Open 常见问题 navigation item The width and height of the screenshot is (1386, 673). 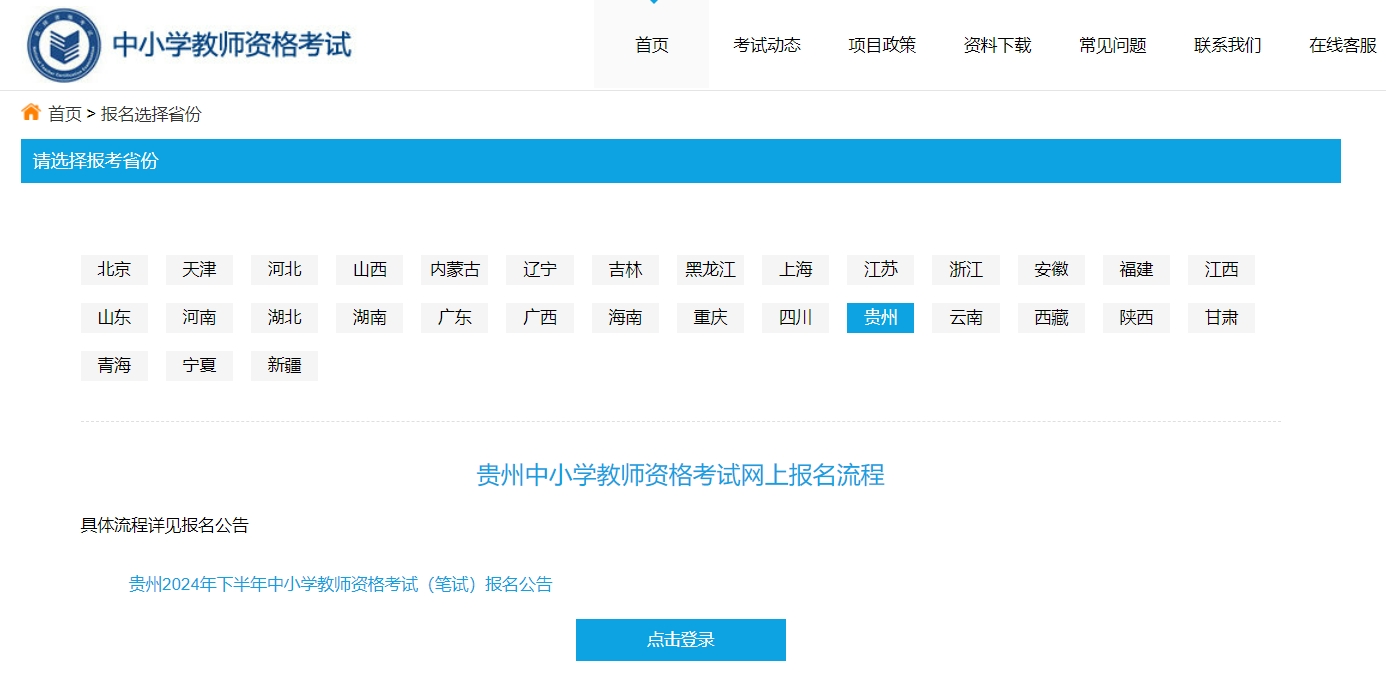click(1112, 45)
